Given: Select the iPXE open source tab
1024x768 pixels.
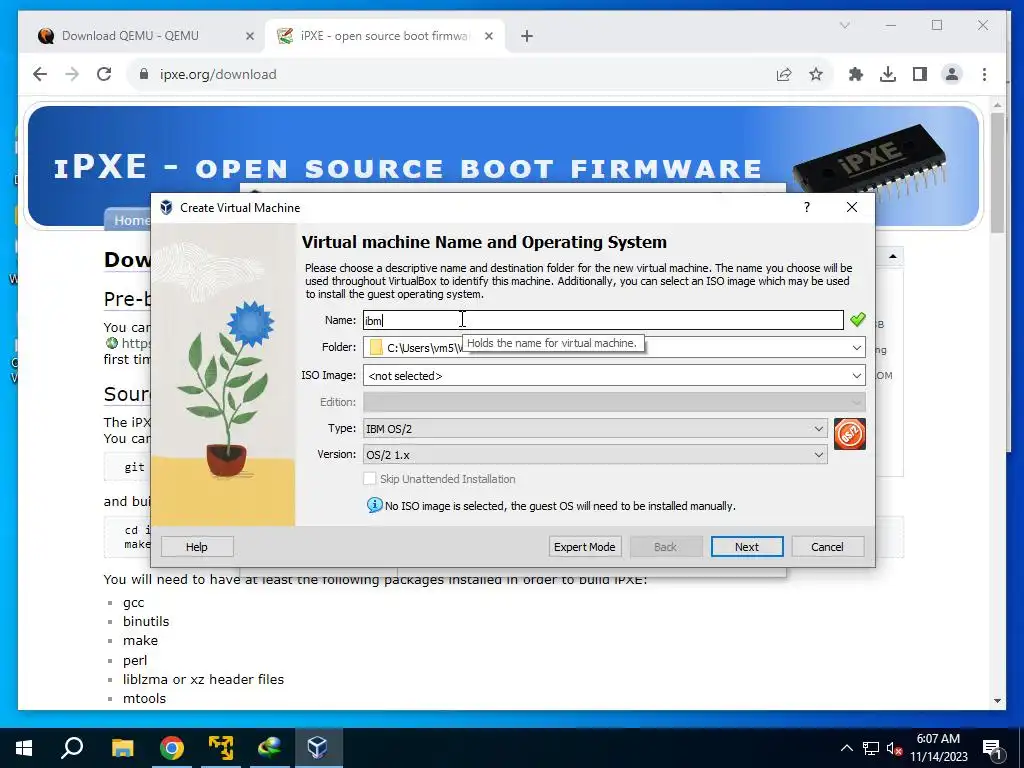Looking at the screenshot, I should pos(385,36).
